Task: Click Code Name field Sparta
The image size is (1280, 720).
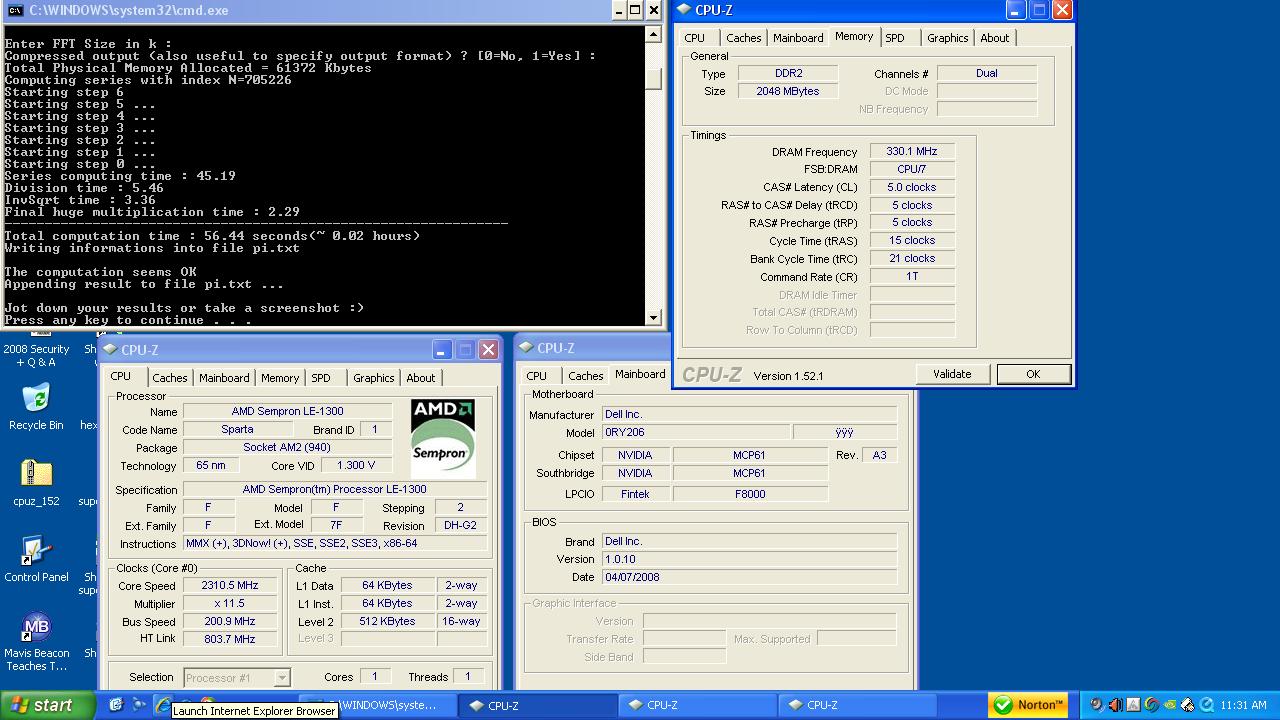Action: pos(237,429)
